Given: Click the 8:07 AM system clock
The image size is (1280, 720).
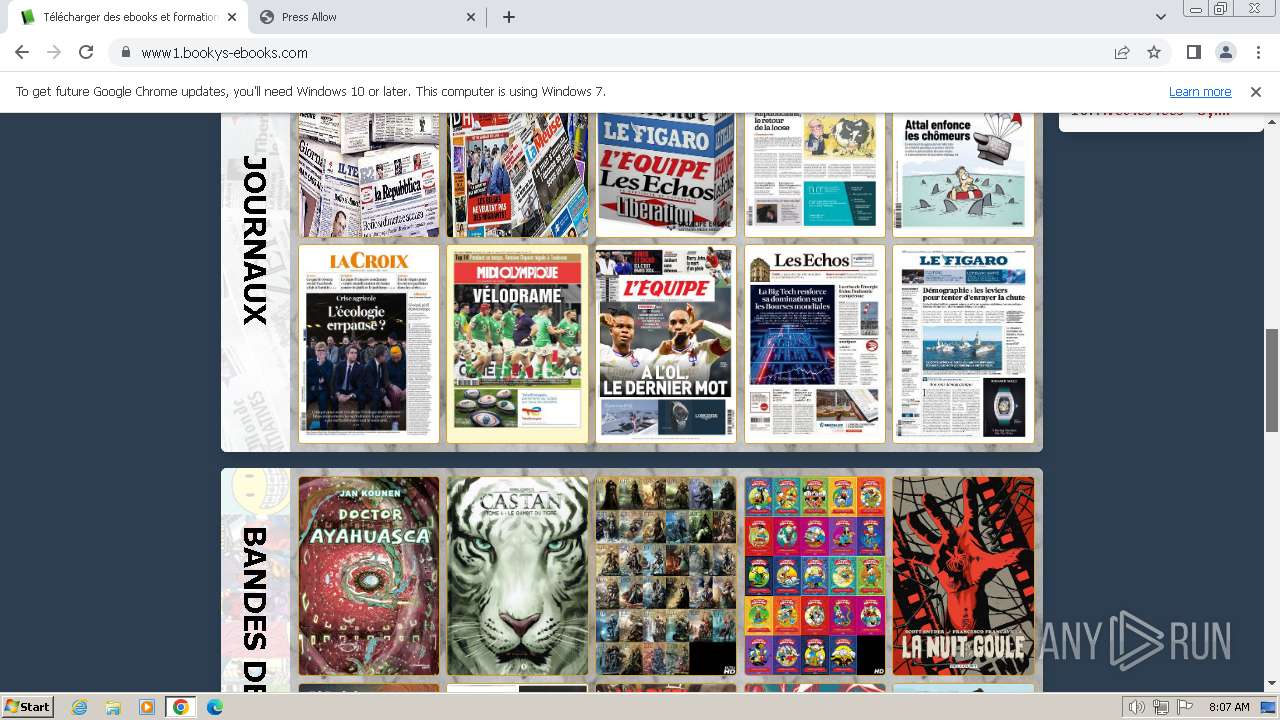Looking at the screenshot, I should coord(1229,707).
